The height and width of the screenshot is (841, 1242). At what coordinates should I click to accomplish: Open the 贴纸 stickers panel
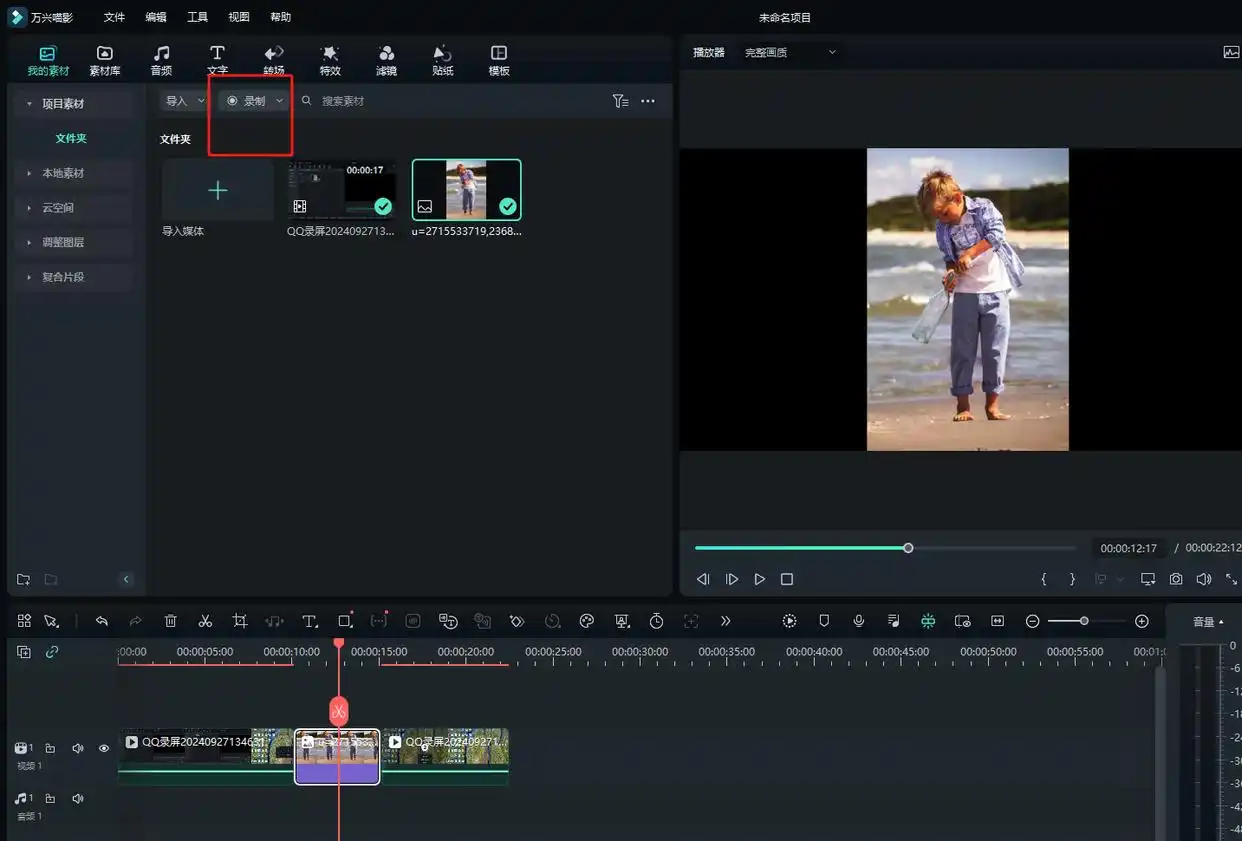coord(442,60)
